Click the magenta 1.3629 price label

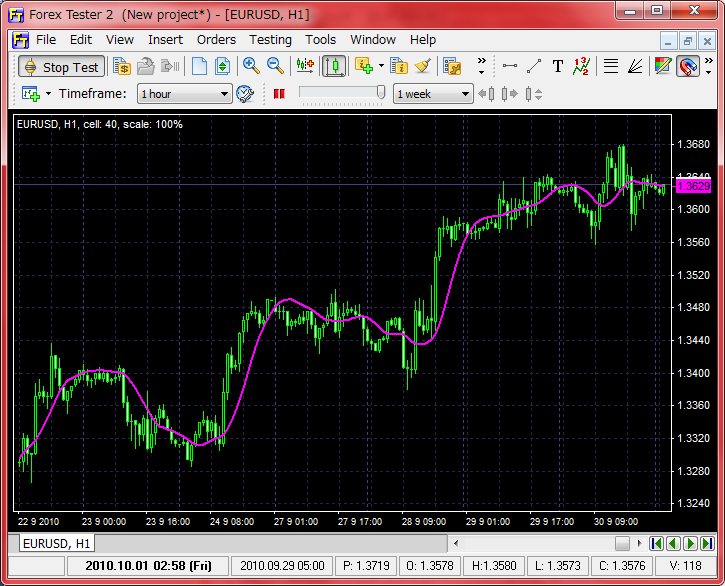pyautogui.click(x=694, y=186)
